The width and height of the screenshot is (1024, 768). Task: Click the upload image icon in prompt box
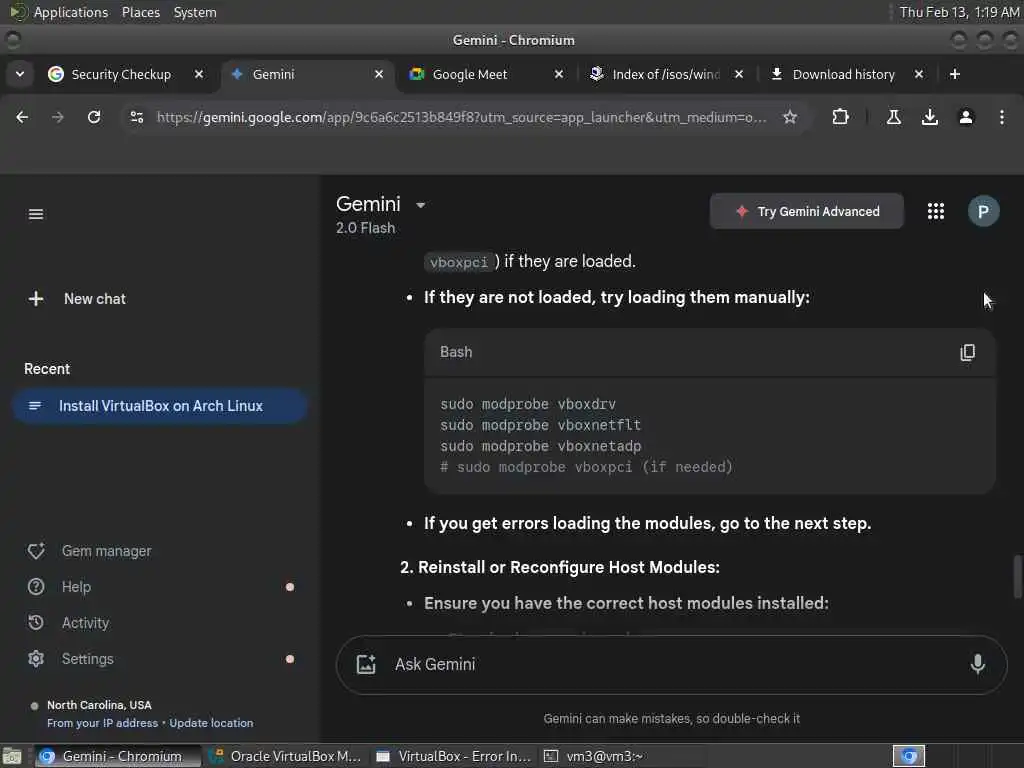(366, 664)
